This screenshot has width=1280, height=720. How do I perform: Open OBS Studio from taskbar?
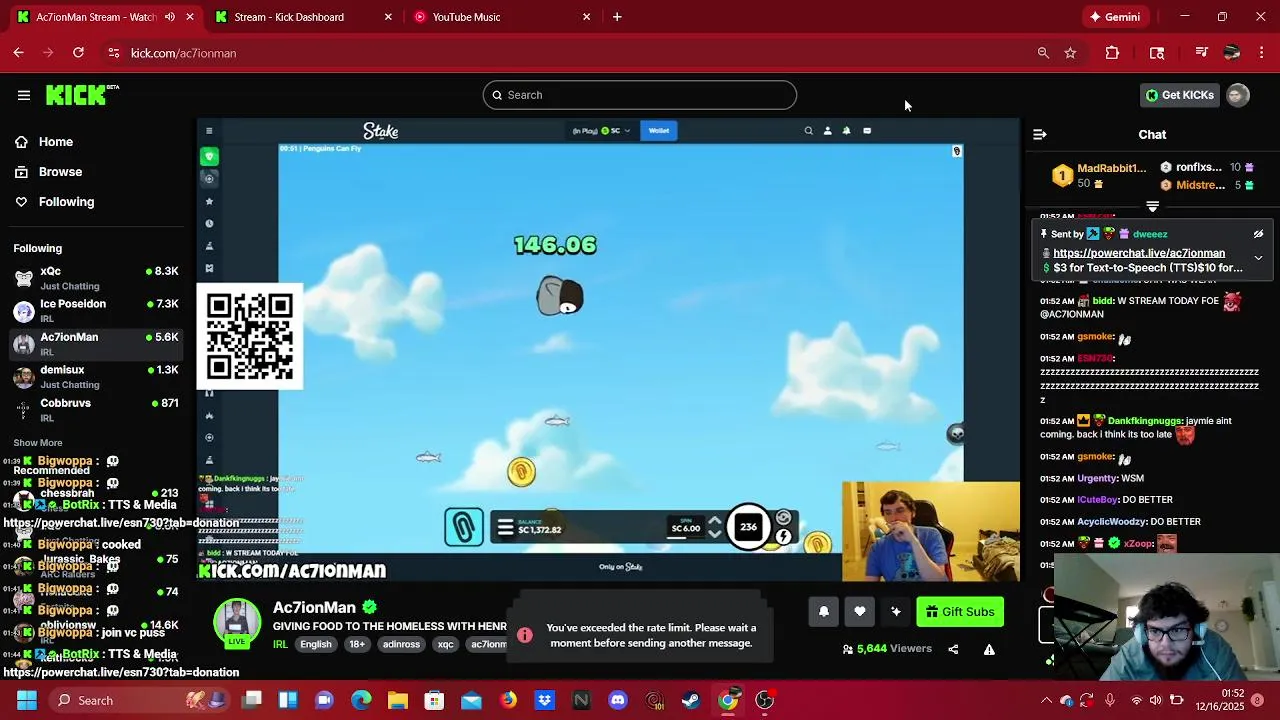pyautogui.click(x=765, y=700)
